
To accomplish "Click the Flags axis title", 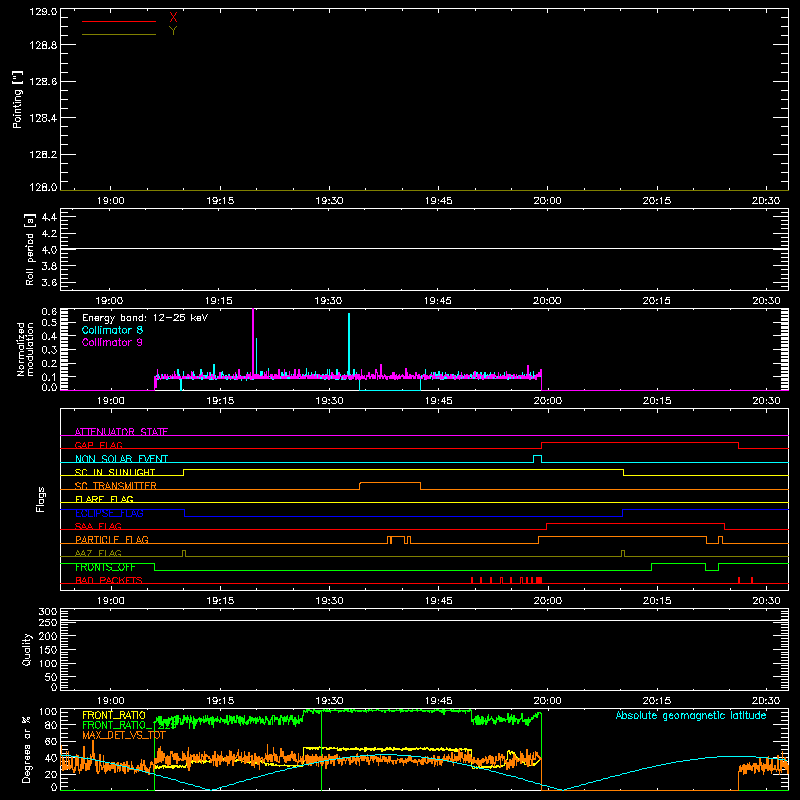I will coord(41,499).
